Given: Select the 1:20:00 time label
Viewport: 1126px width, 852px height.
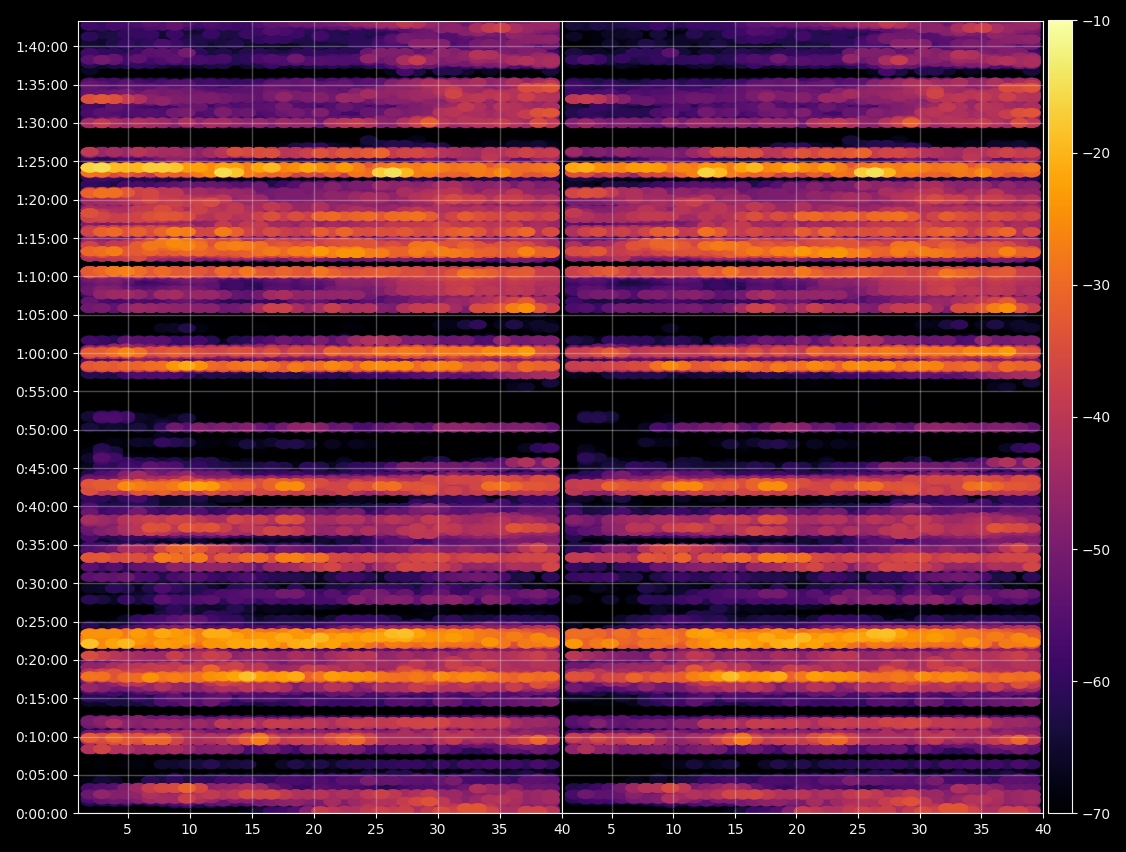Looking at the screenshot, I should [x=42, y=200].
